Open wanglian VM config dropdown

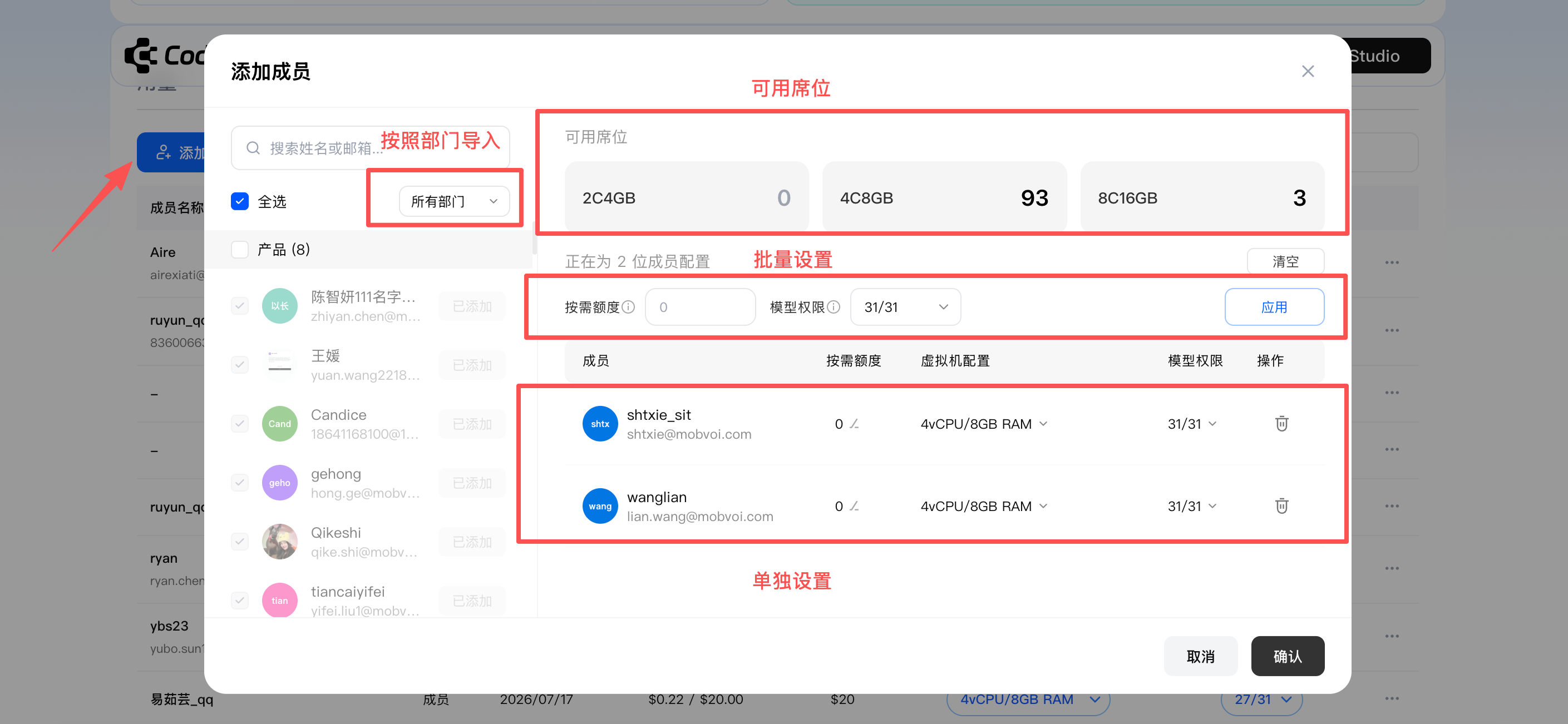984,505
